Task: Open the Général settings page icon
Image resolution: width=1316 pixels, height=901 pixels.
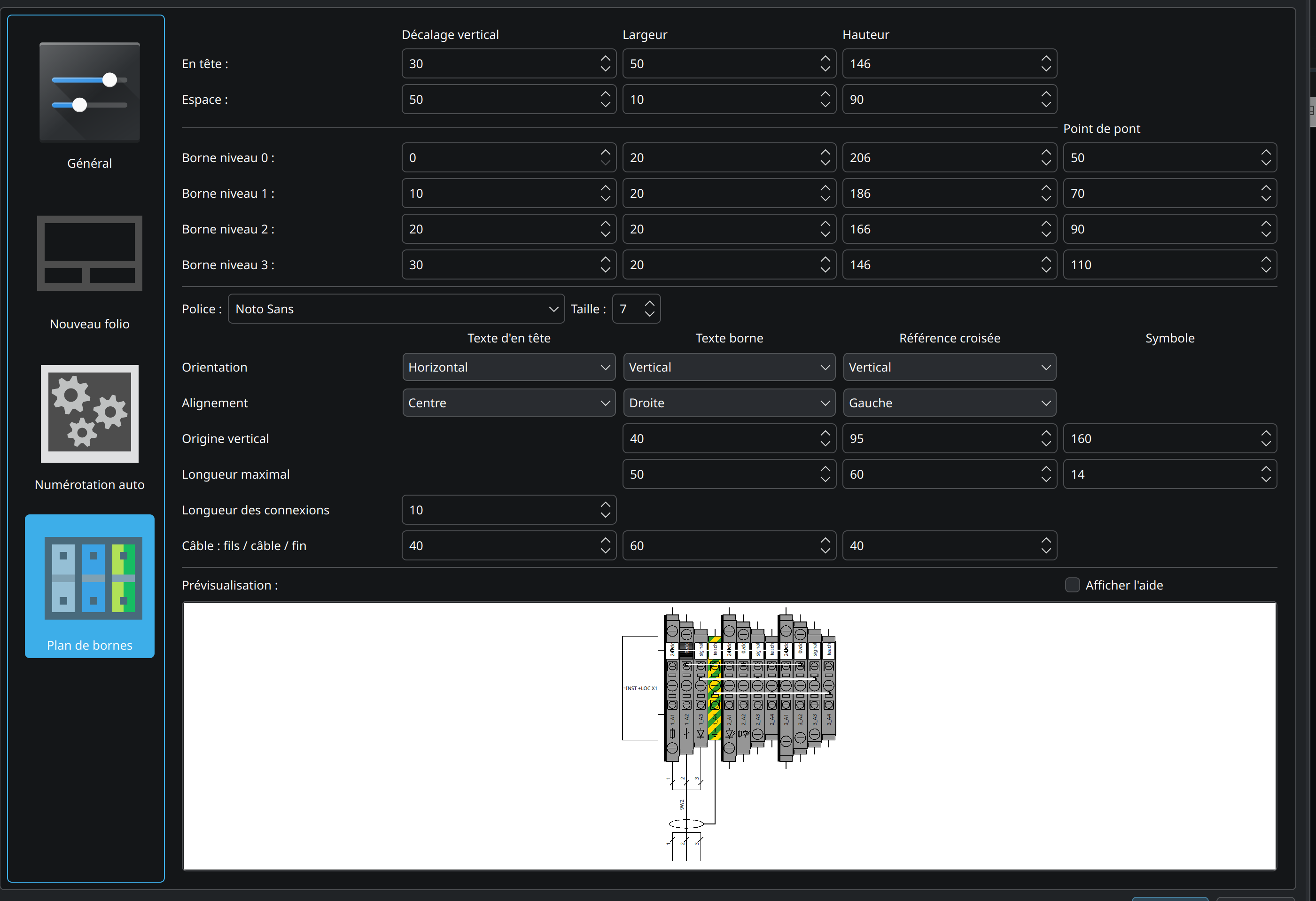Action: click(89, 93)
